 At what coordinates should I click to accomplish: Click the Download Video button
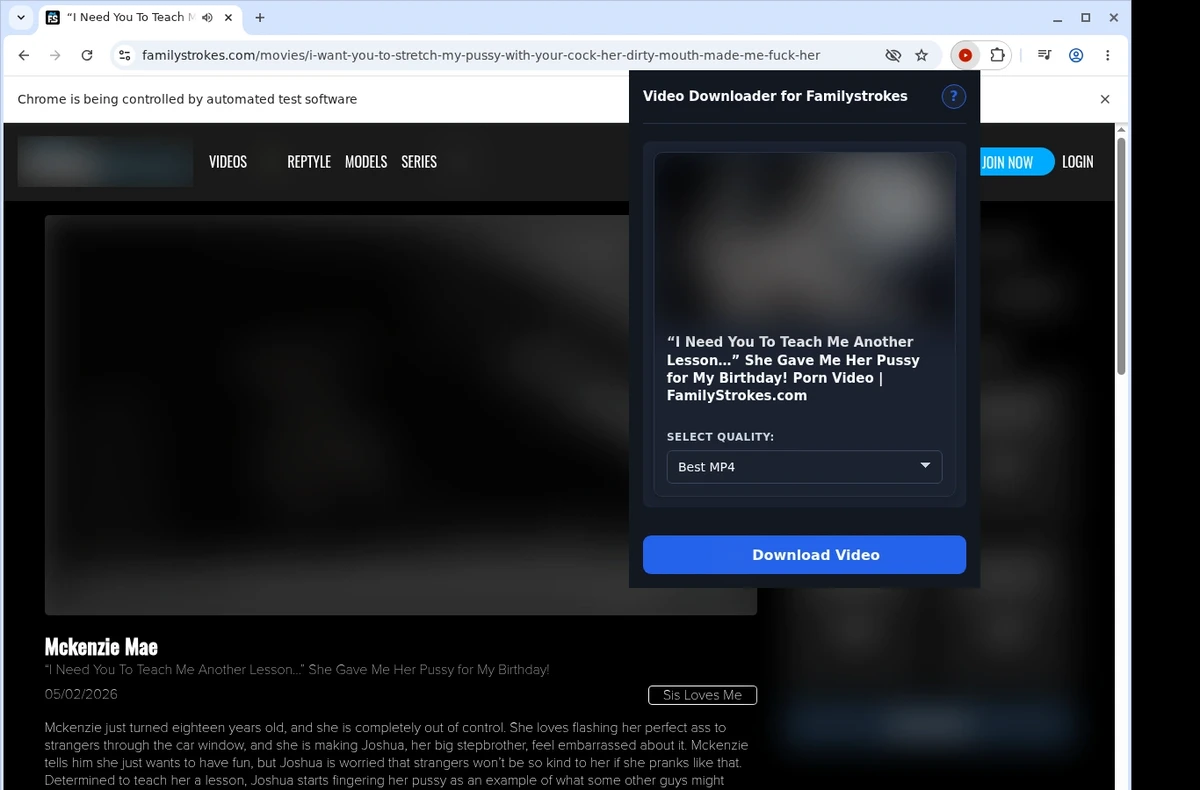pyautogui.click(x=804, y=555)
